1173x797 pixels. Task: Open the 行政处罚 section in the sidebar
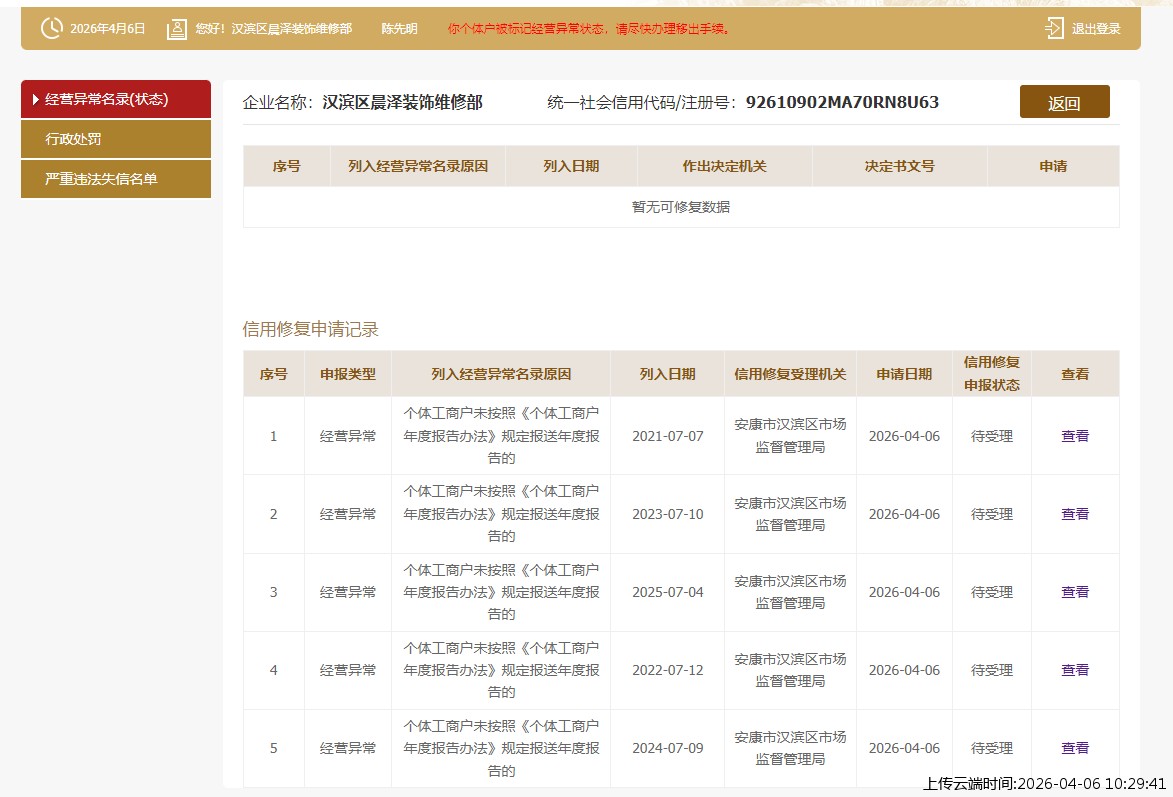click(115, 139)
